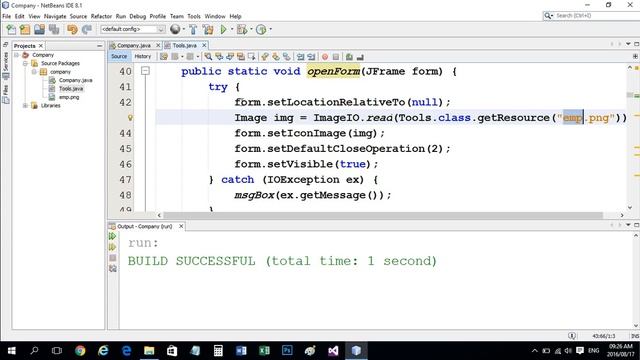Viewport: 640px width, 360px height.
Task: Open the Navigate menu
Action: point(55,16)
